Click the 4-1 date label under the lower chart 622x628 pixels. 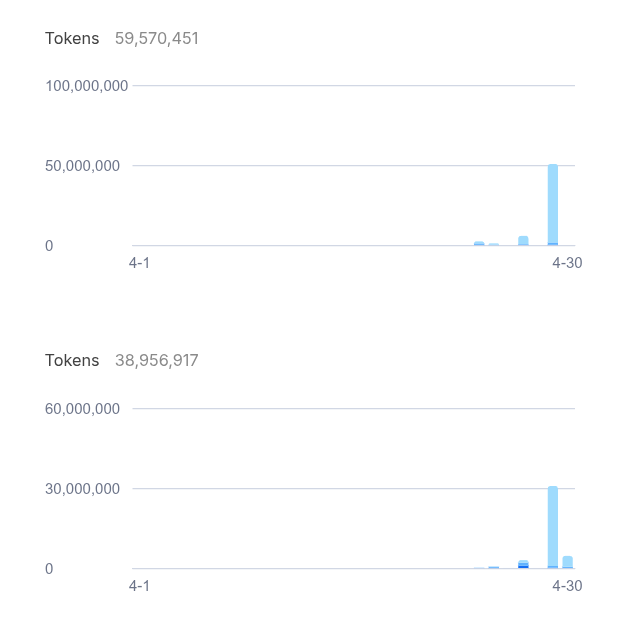pyautogui.click(x=139, y=586)
